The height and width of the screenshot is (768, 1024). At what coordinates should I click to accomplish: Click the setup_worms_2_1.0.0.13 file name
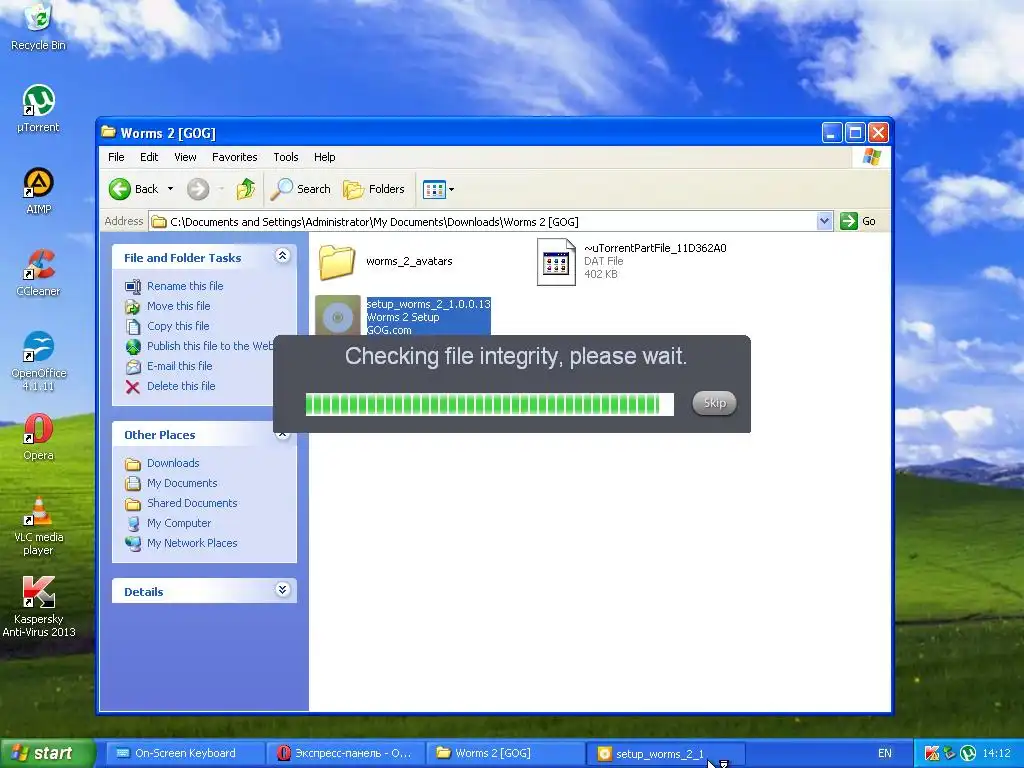pyautogui.click(x=428, y=304)
